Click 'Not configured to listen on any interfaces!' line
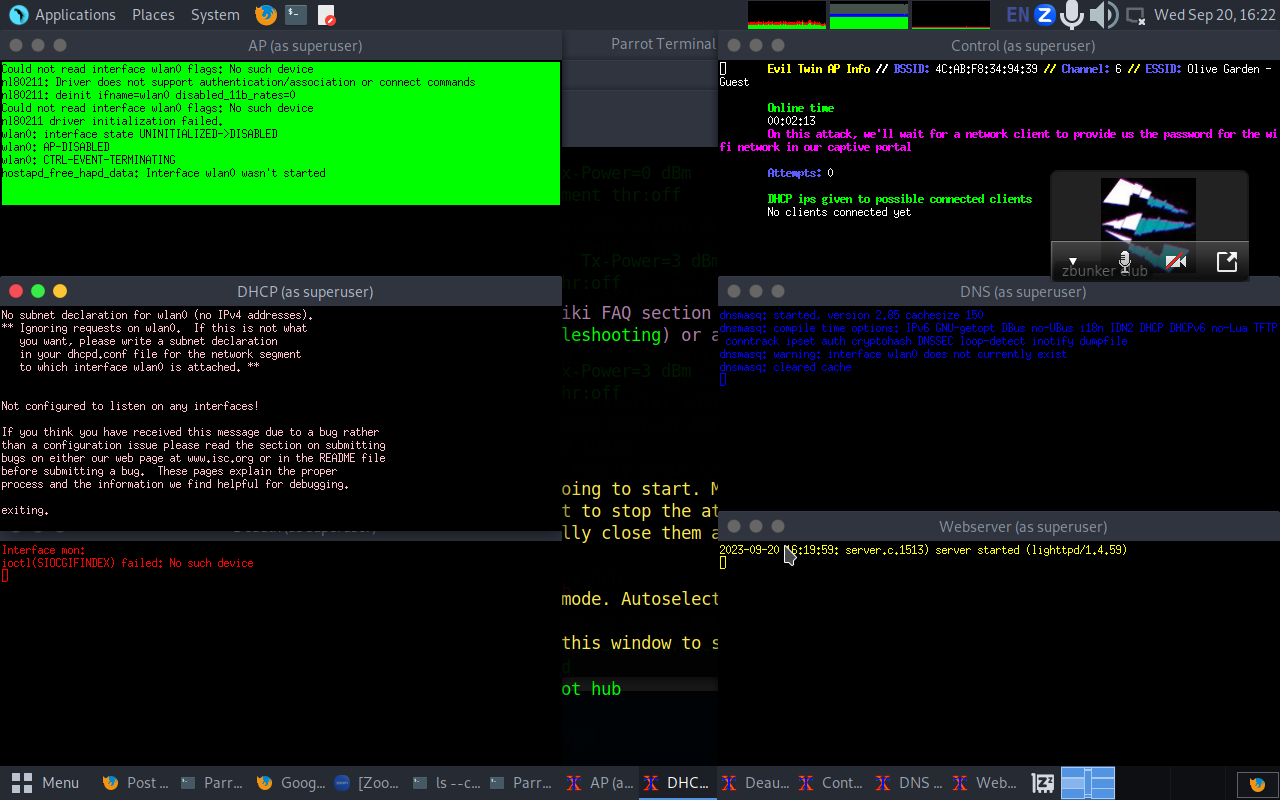 (x=130, y=406)
